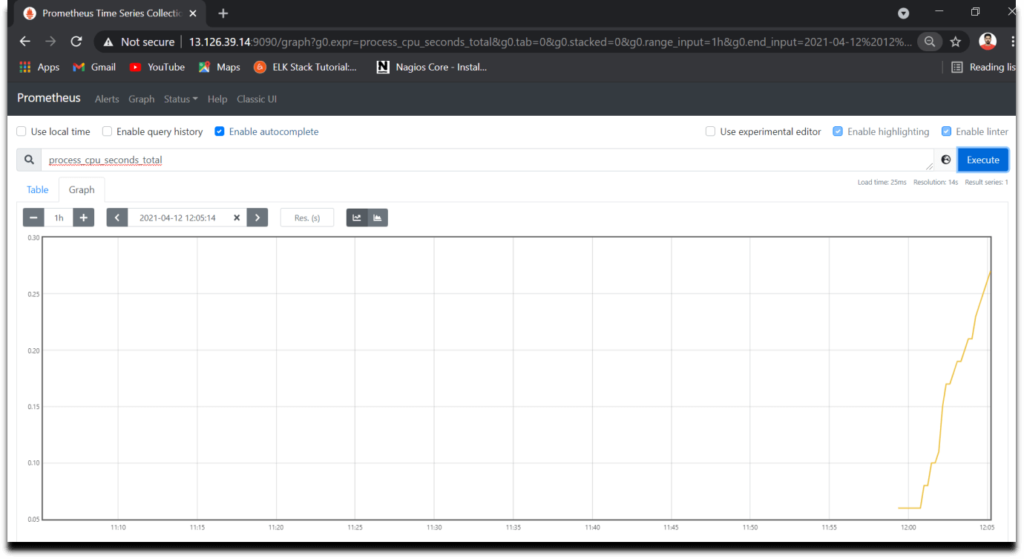Click the Prometheus brand link

point(49,98)
